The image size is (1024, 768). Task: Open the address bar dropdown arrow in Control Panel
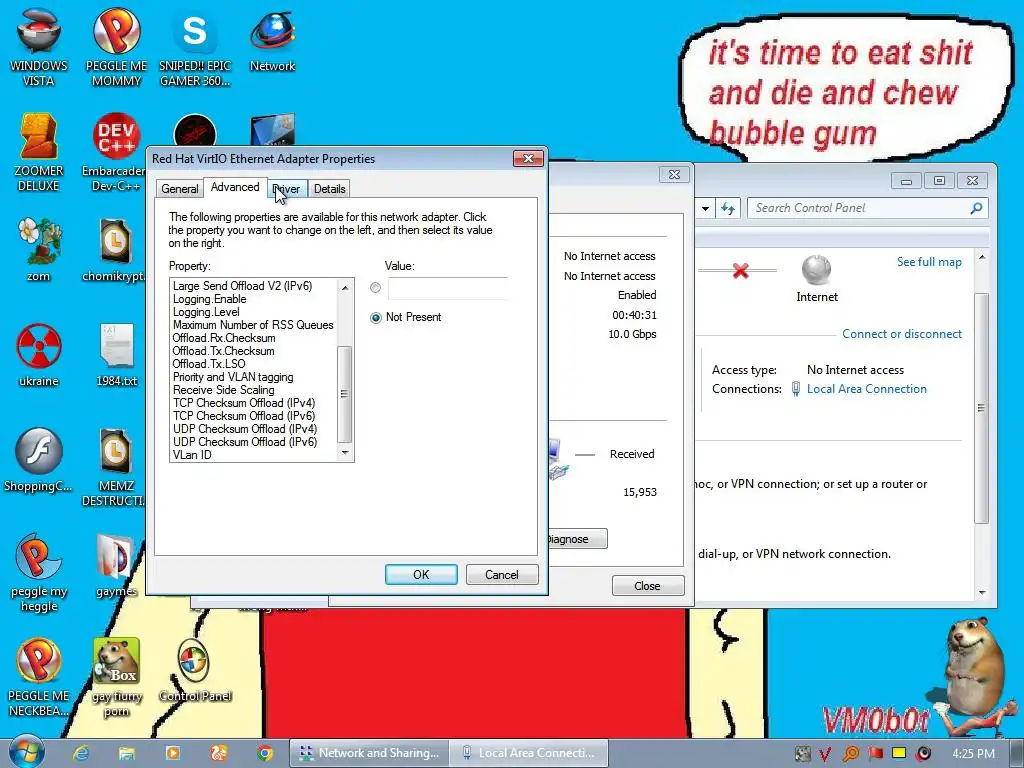(705, 208)
